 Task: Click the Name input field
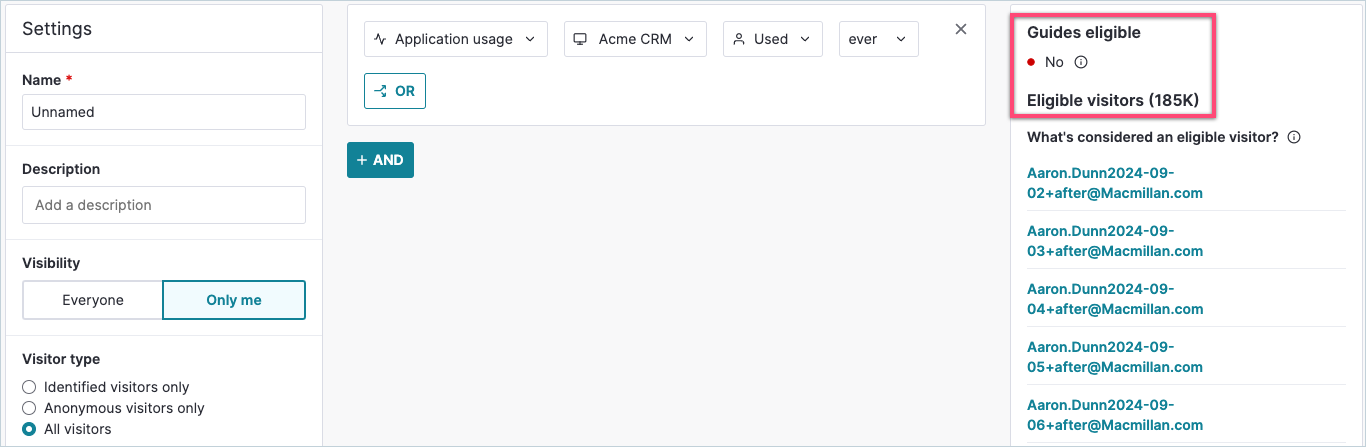164,112
